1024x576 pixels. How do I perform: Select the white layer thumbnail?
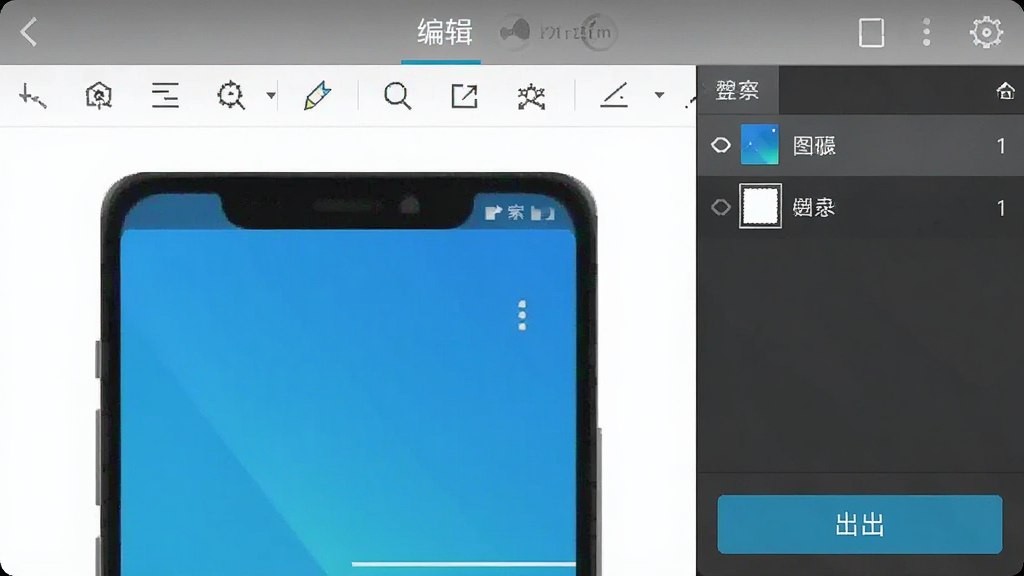click(x=760, y=206)
